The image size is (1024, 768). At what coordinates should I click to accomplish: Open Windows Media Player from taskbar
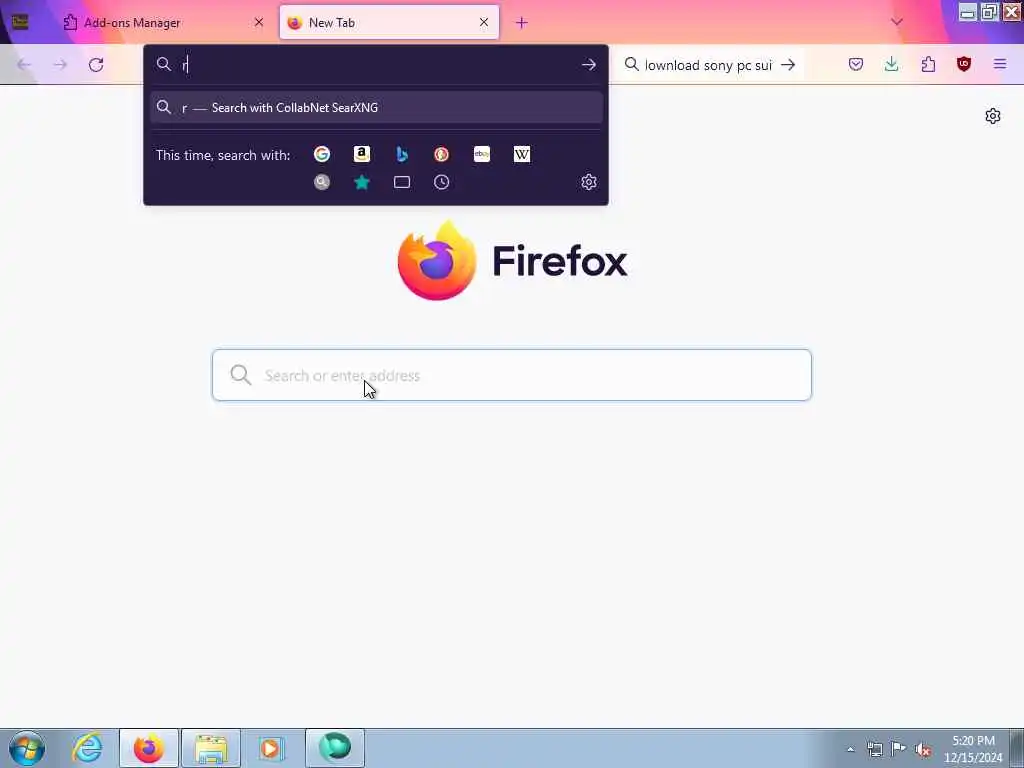(270, 748)
